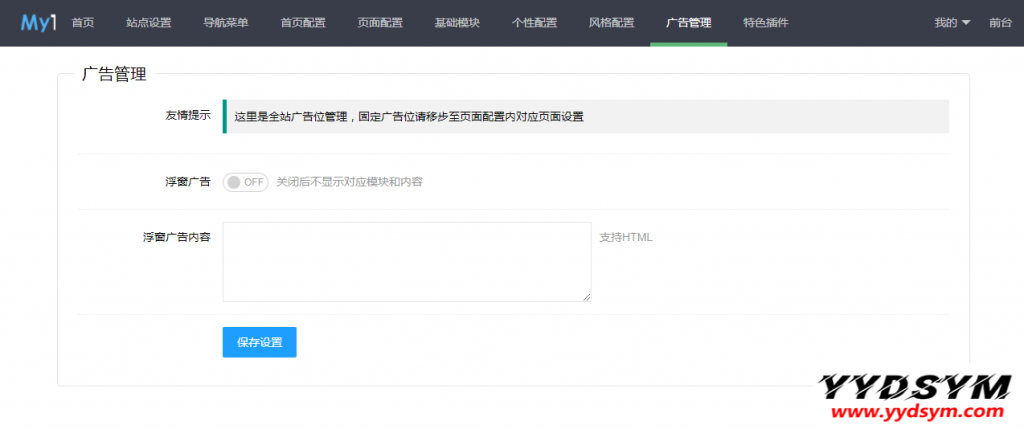The width and height of the screenshot is (1024, 429).
Task: Toggle the 浮窗广告 OFF switch
Action: click(245, 182)
